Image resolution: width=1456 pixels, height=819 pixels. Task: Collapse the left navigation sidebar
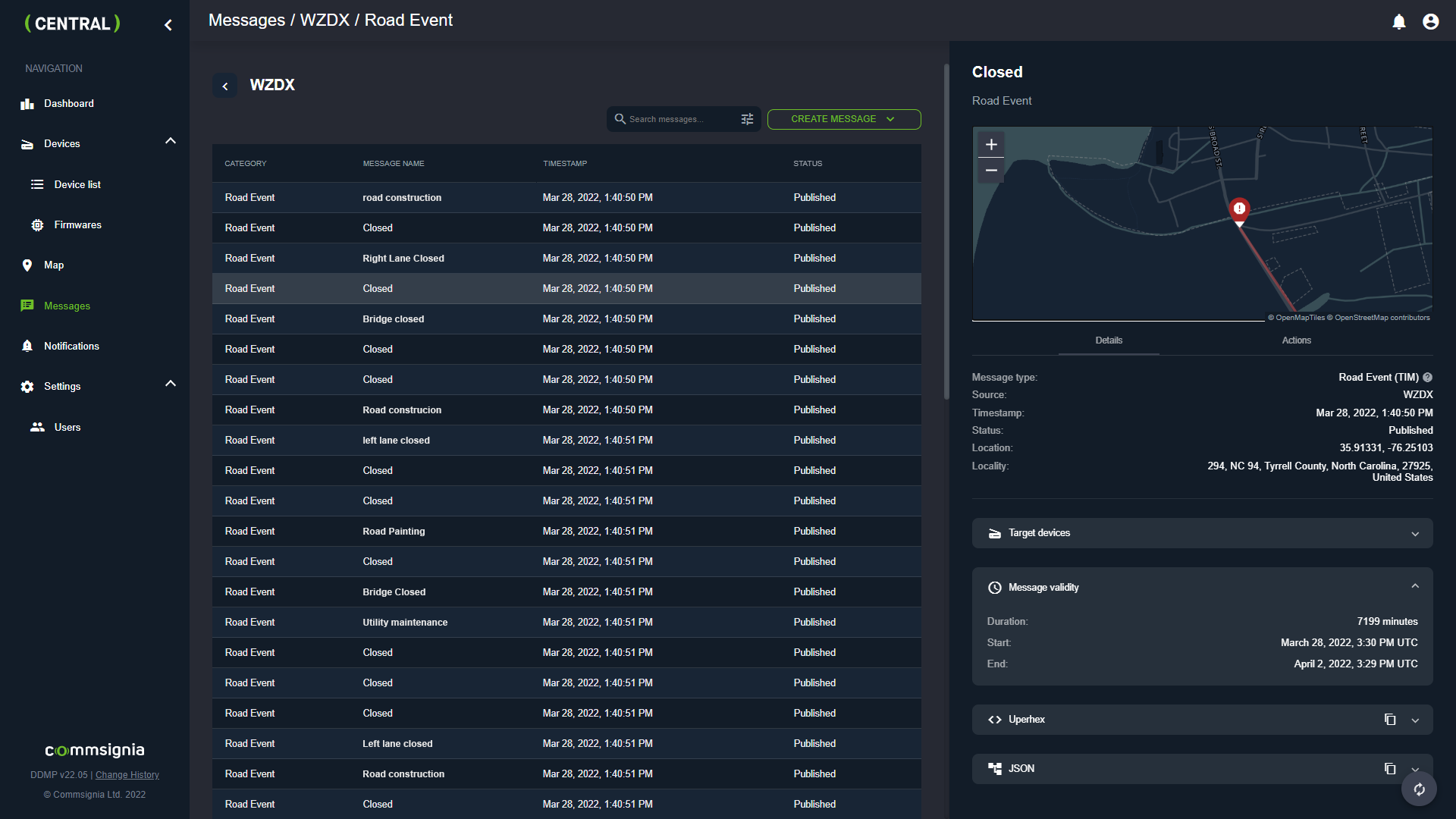(x=168, y=25)
